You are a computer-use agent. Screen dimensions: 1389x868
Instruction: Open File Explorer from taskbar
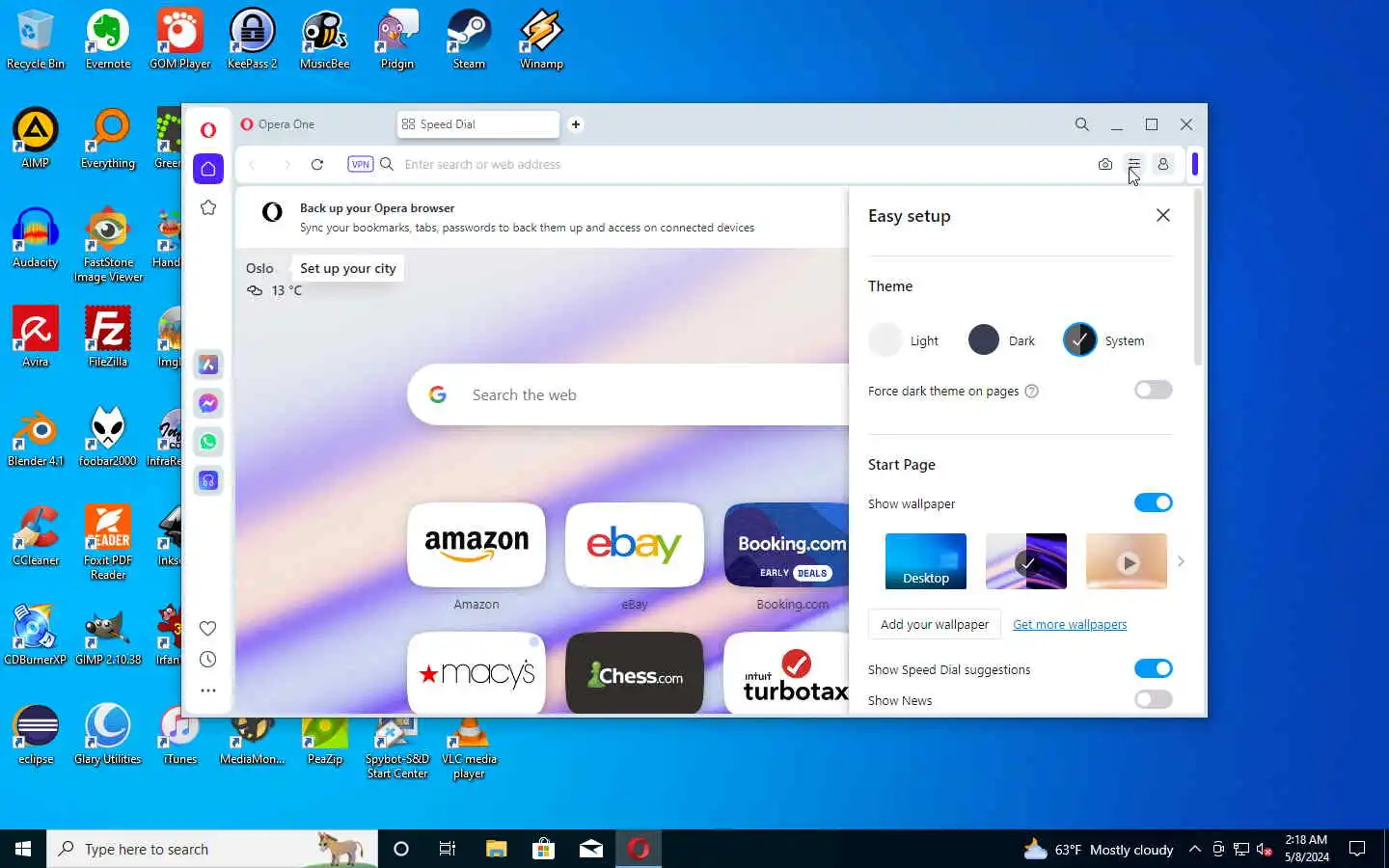pos(496,849)
